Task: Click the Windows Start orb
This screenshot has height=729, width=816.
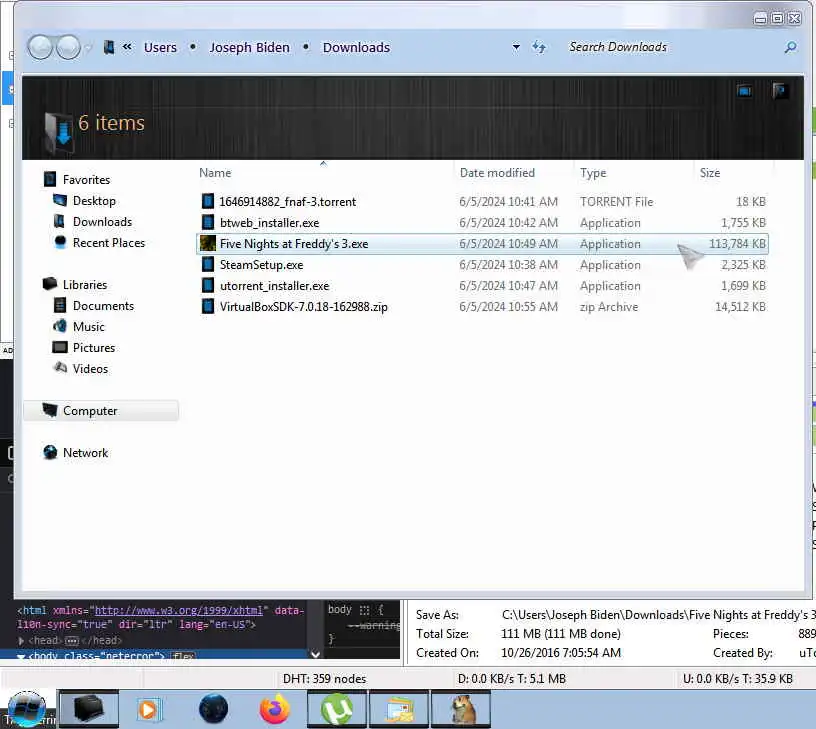Action: (27, 709)
